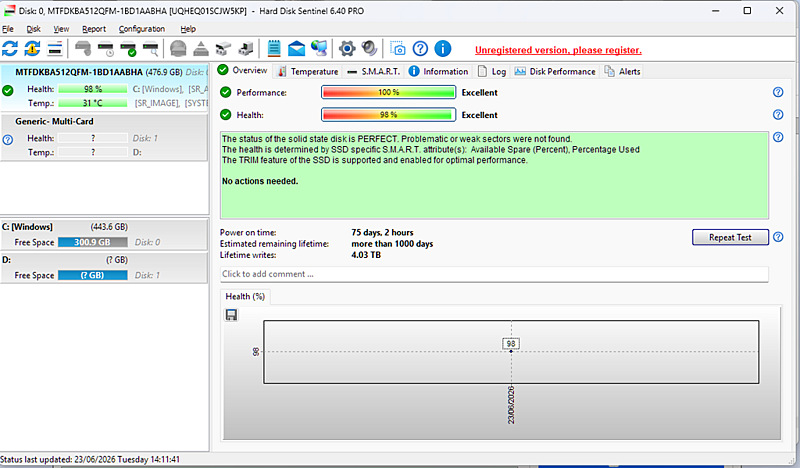Click the help icon next to status text box
The width and height of the screenshot is (800, 468).
778,137
